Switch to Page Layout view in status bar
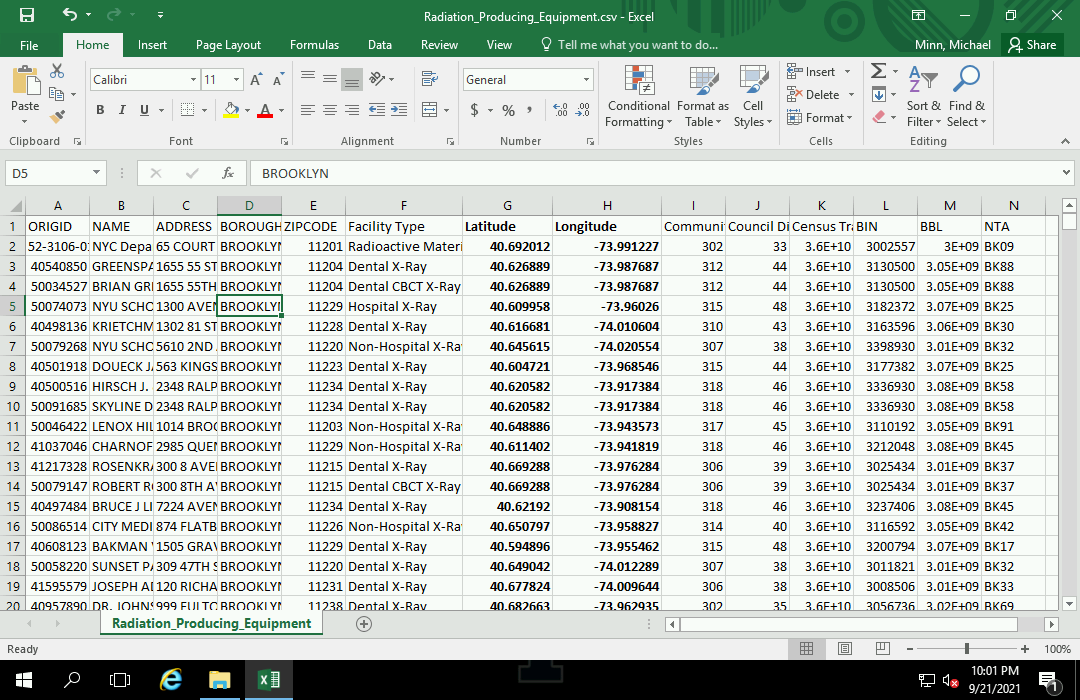 click(x=844, y=649)
